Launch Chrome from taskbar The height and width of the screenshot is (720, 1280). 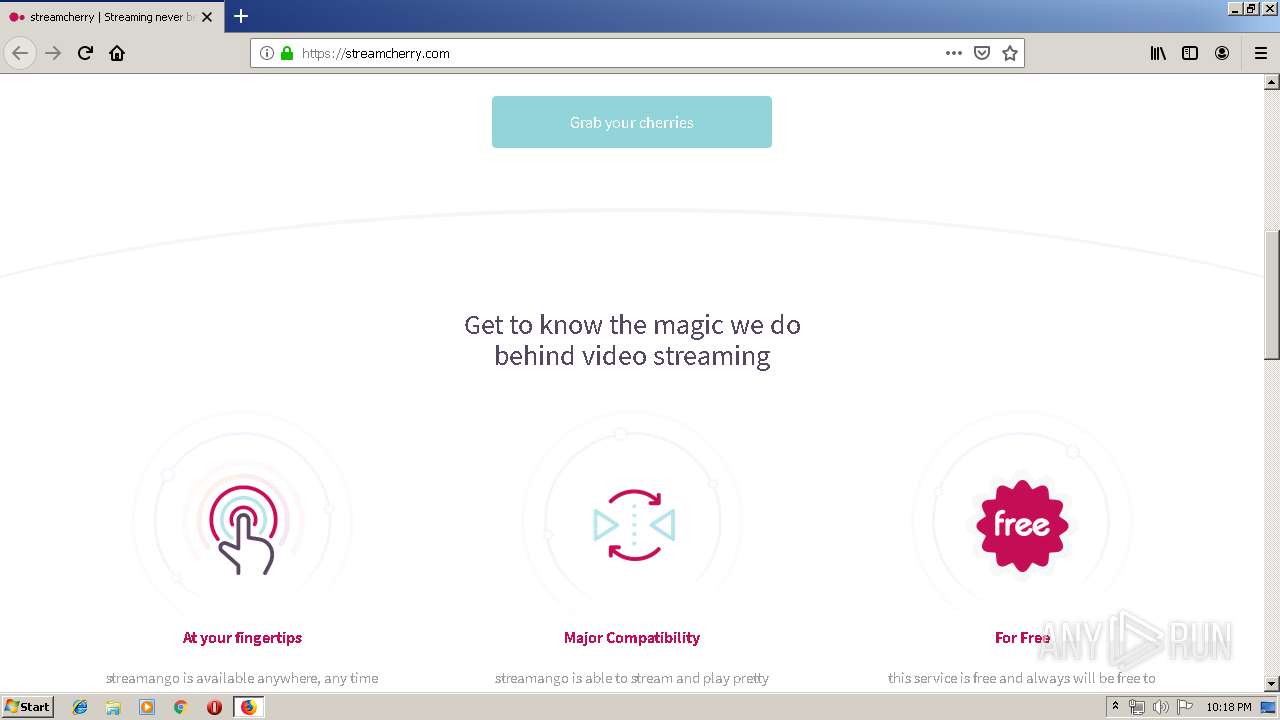181,707
